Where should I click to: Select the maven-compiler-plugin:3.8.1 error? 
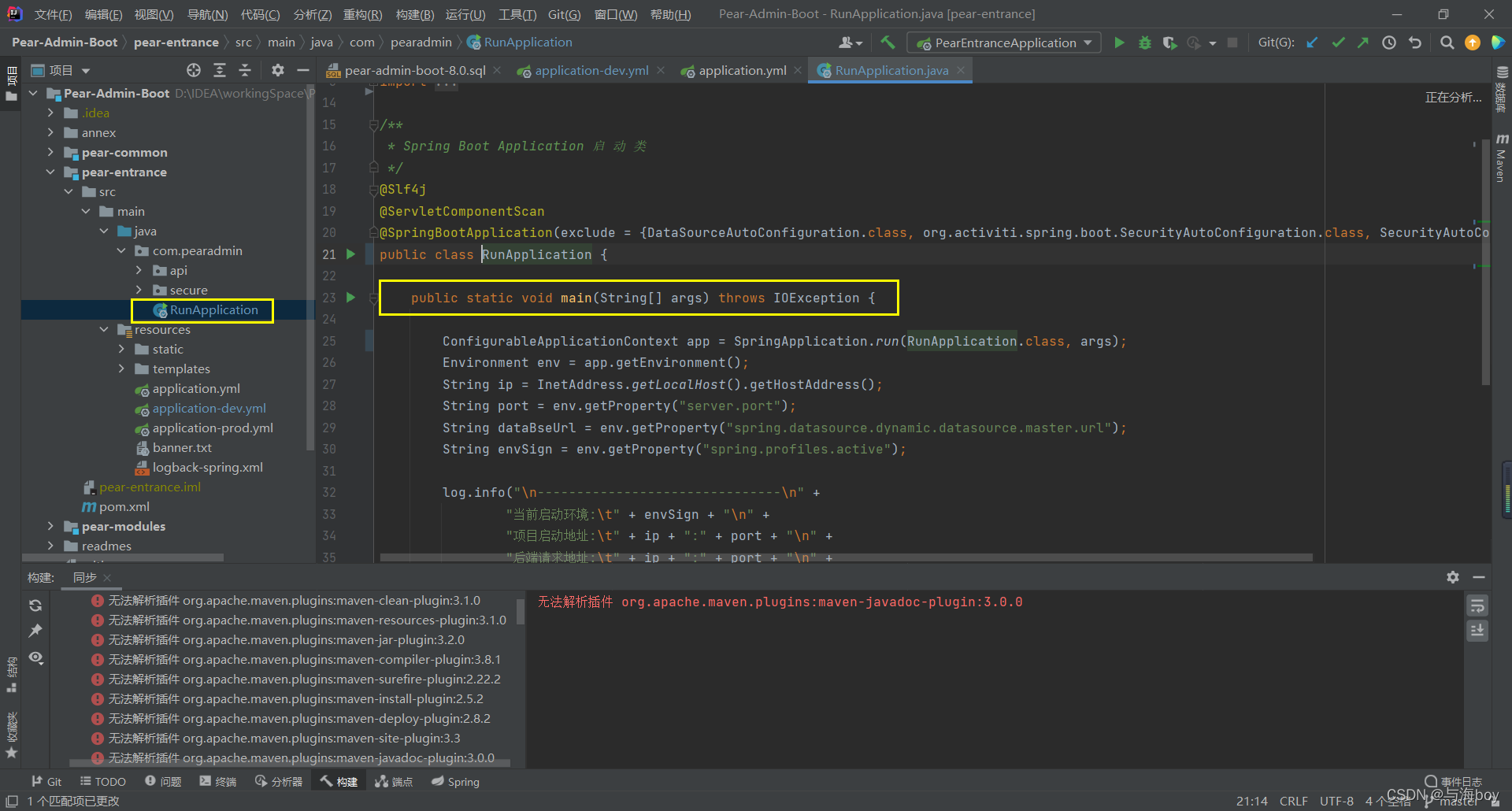click(x=296, y=659)
